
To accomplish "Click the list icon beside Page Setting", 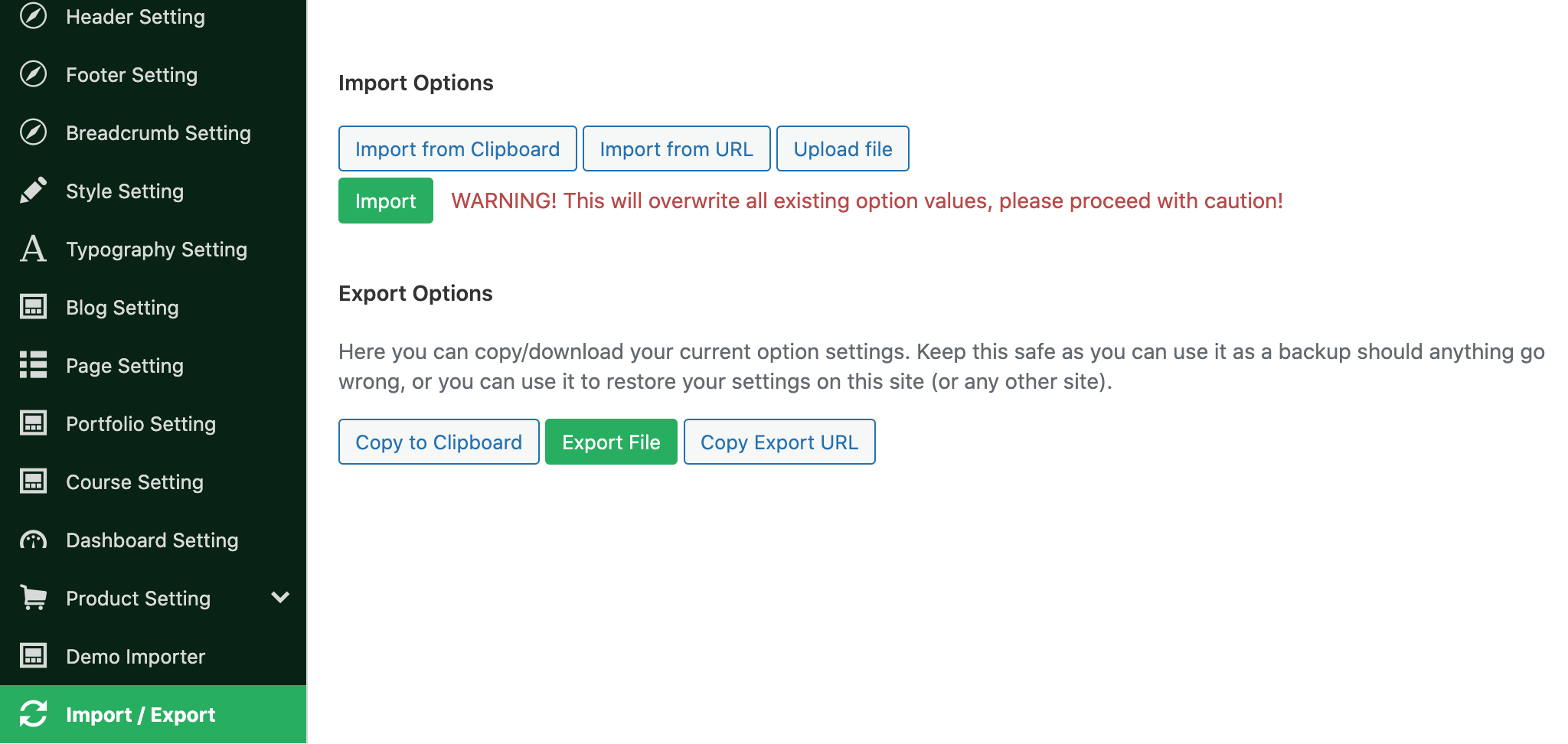I will [x=33, y=365].
